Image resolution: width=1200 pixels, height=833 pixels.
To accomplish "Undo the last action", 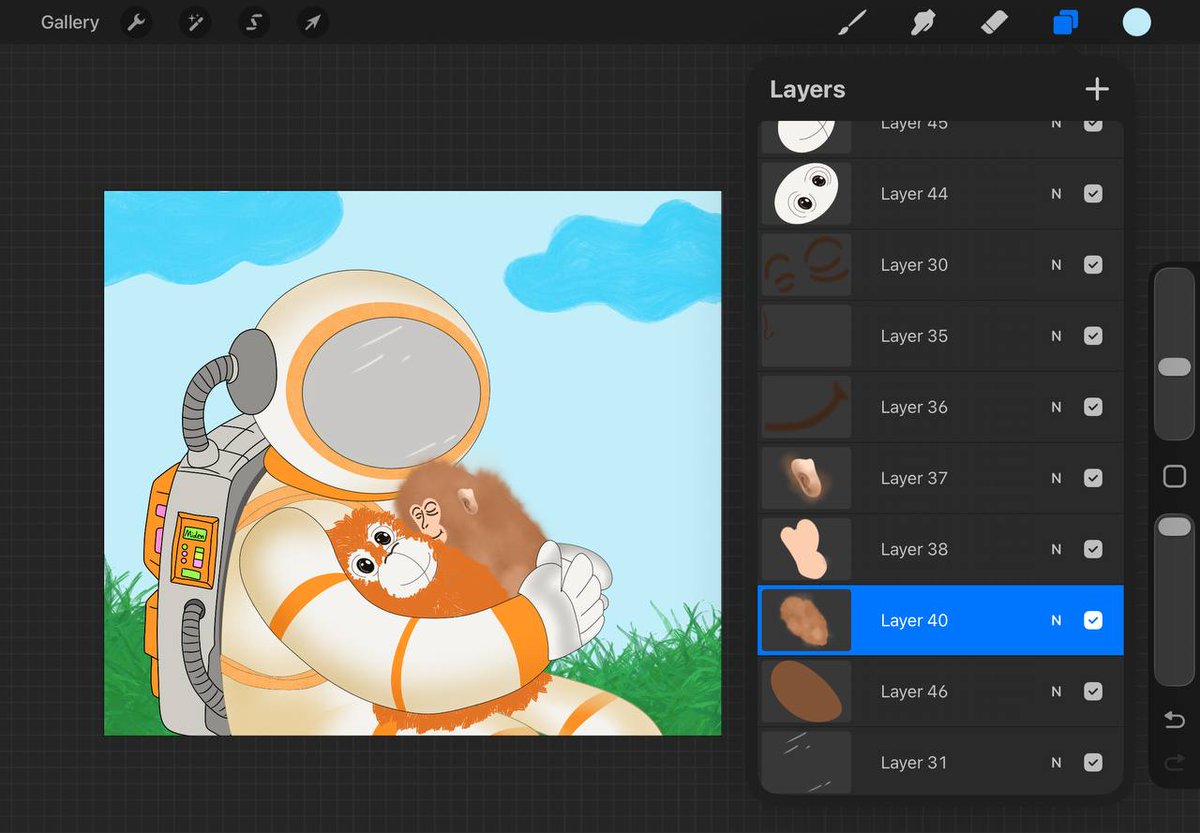I will (1174, 720).
